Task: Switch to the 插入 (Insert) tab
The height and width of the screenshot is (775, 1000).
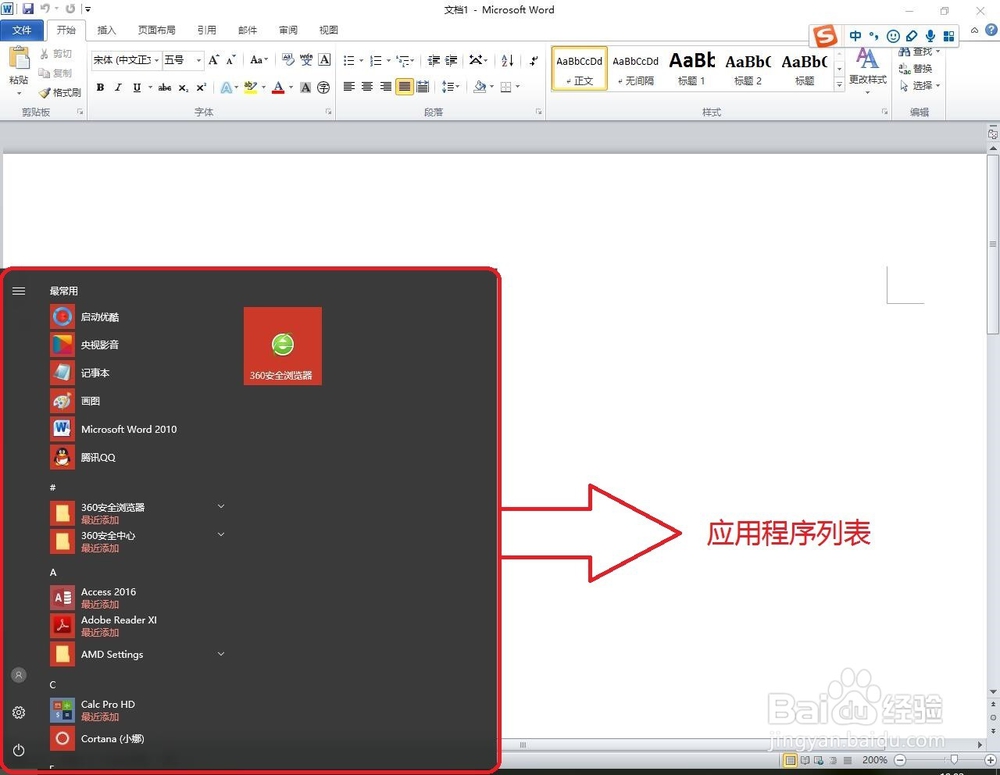Action: pos(107,30)
